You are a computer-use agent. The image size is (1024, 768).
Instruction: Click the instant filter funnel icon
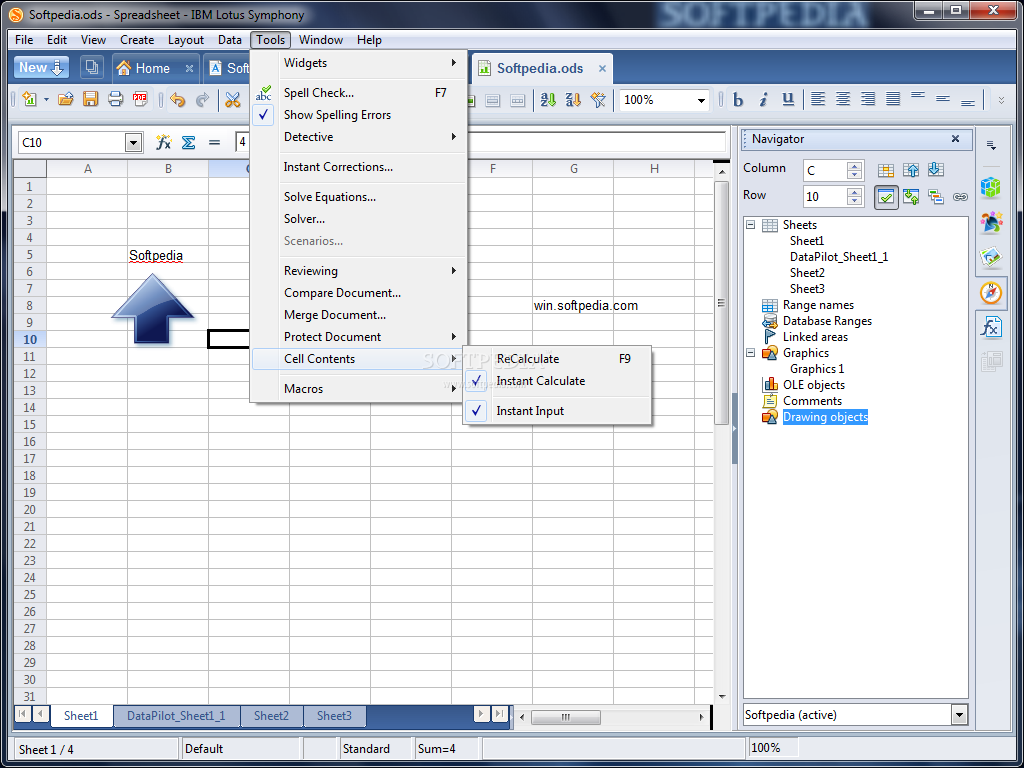[598, 99]
